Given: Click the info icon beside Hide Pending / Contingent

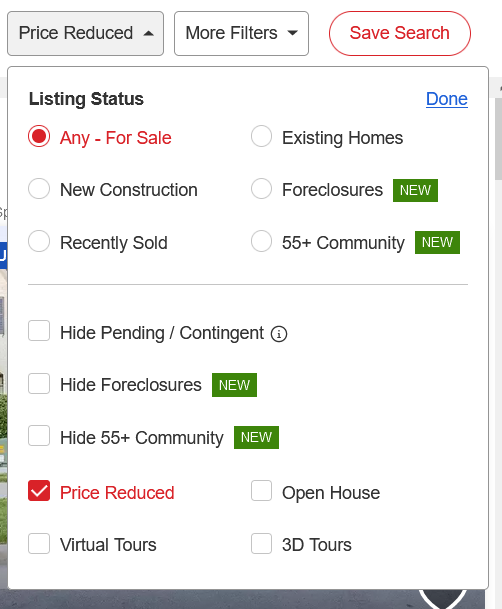Looking at the screenshot, I should pos(279,334).
